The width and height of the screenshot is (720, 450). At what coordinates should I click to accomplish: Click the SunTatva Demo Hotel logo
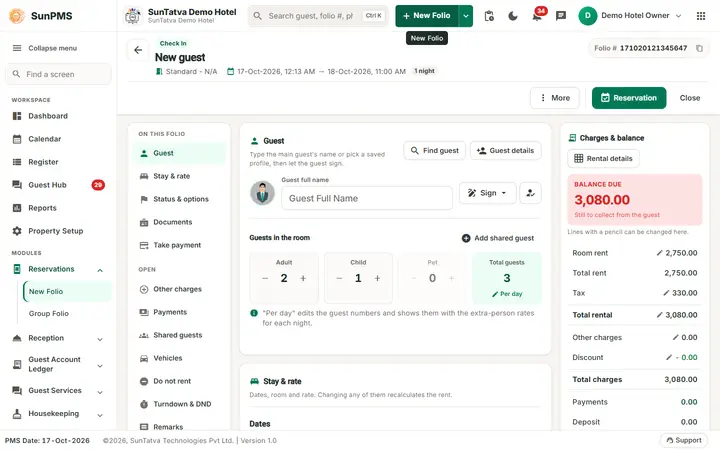133,16
